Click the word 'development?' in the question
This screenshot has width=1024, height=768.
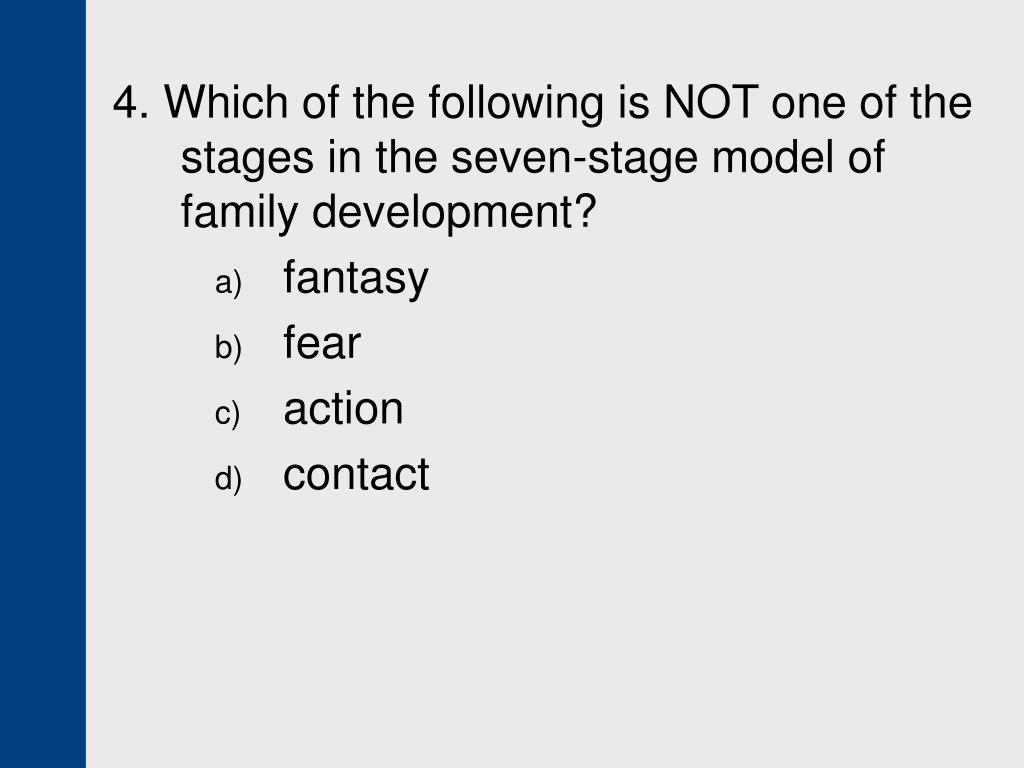click(454, 213)
